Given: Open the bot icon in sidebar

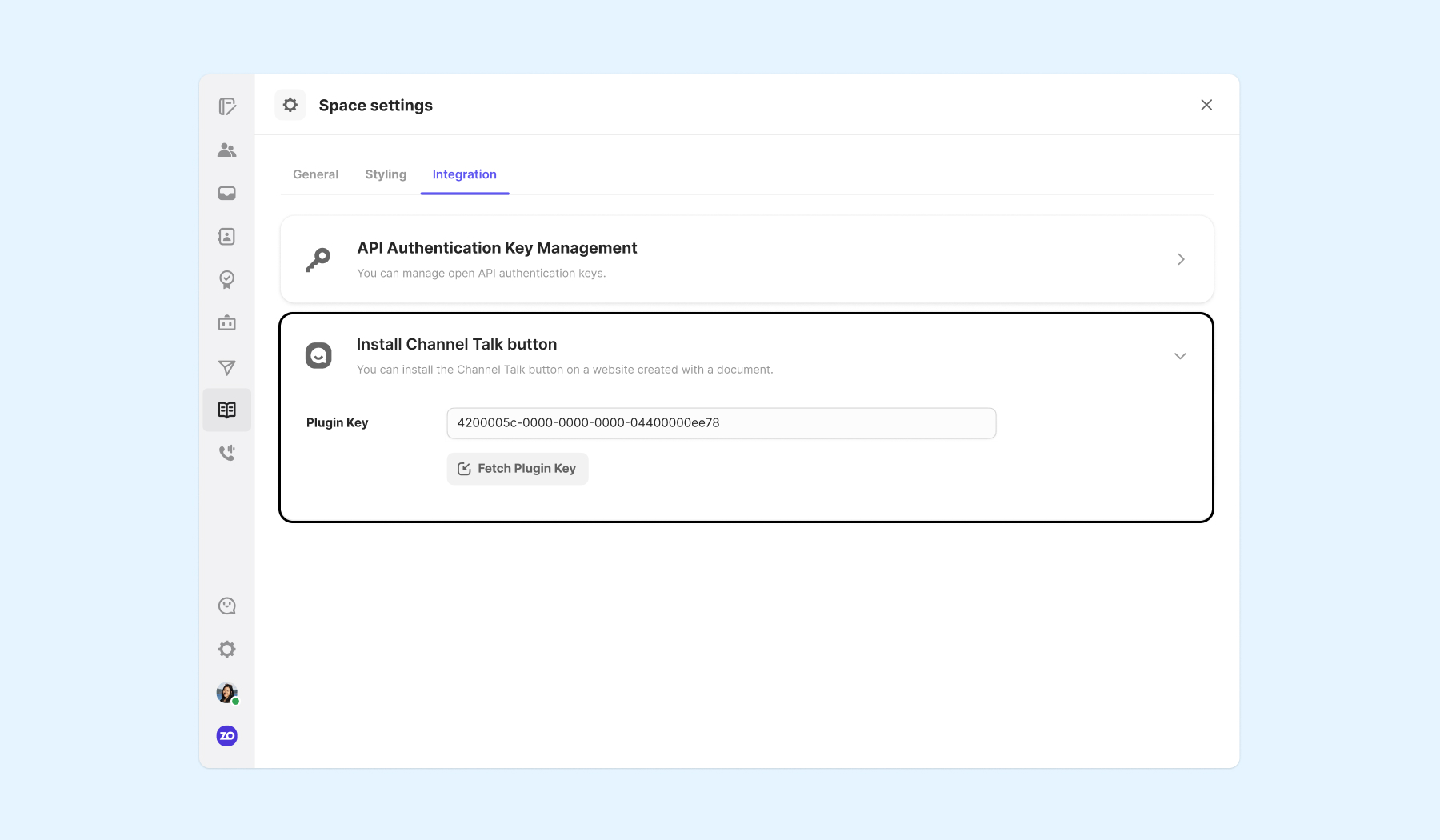Looking at the screenshot, I should 227,322.
